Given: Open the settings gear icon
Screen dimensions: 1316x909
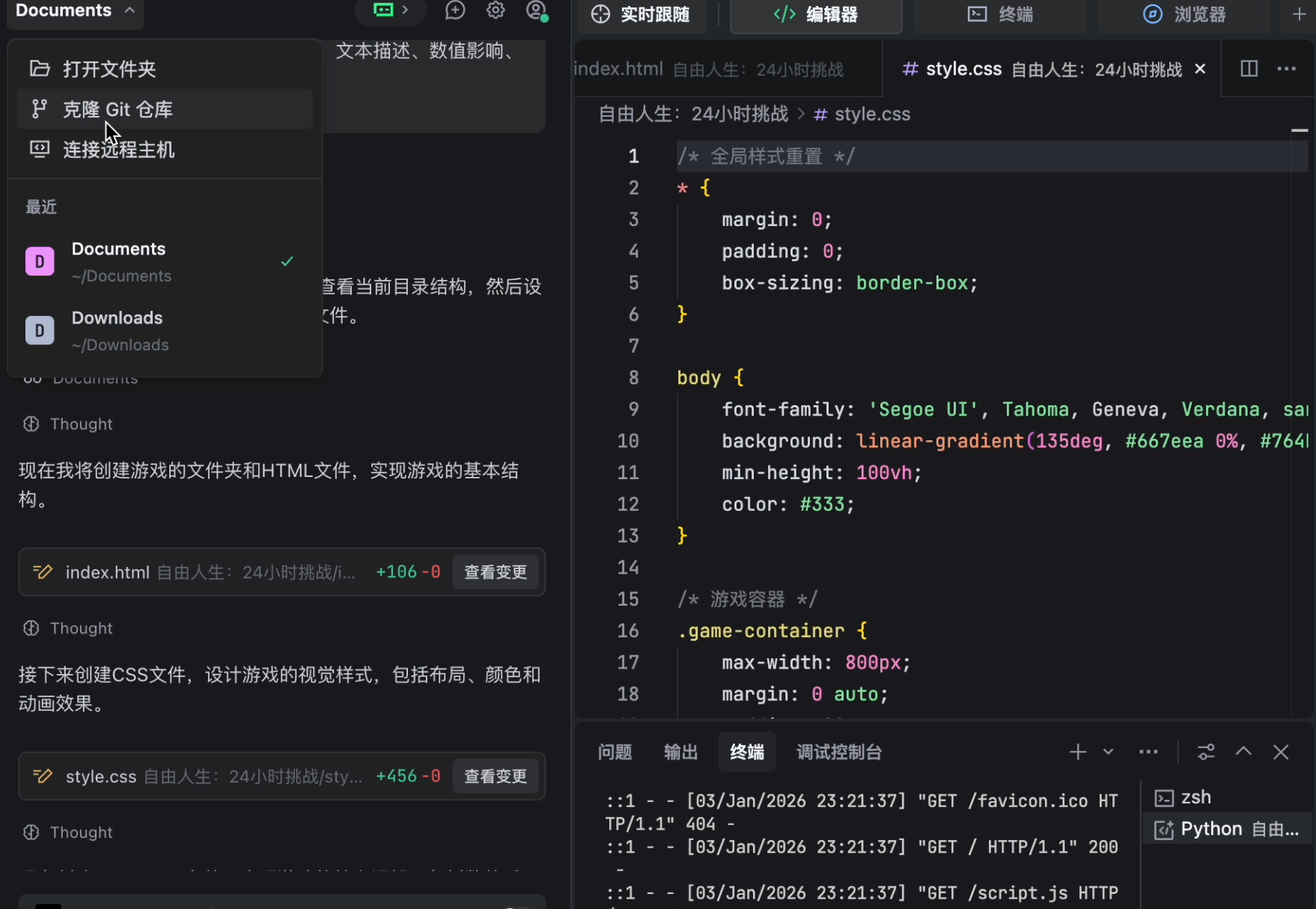Looking at the screenshot, I should pyautogui.click(x=495, y=10).
